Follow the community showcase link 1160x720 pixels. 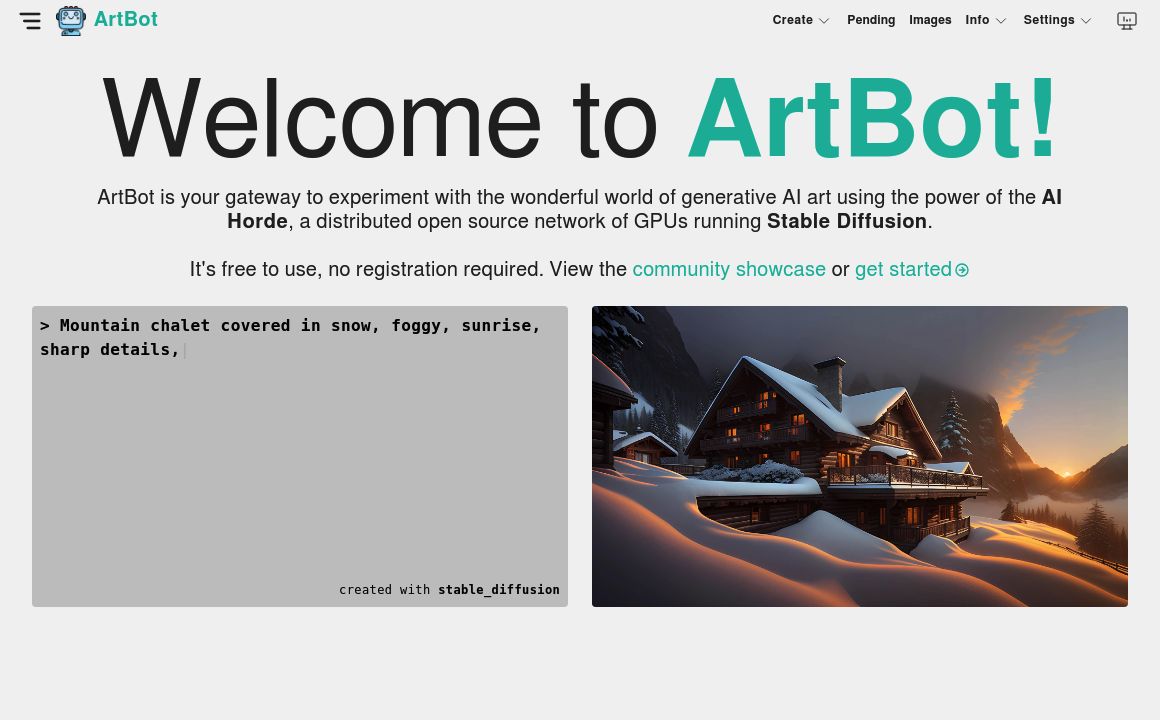pos(729,270)
